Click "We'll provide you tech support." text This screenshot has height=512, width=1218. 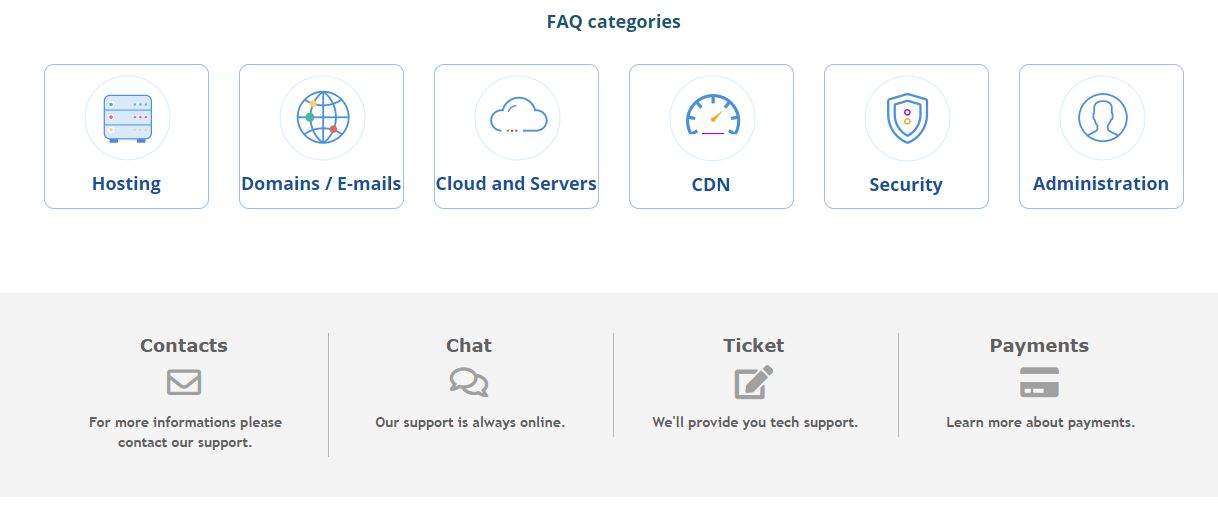pos(755,423)
